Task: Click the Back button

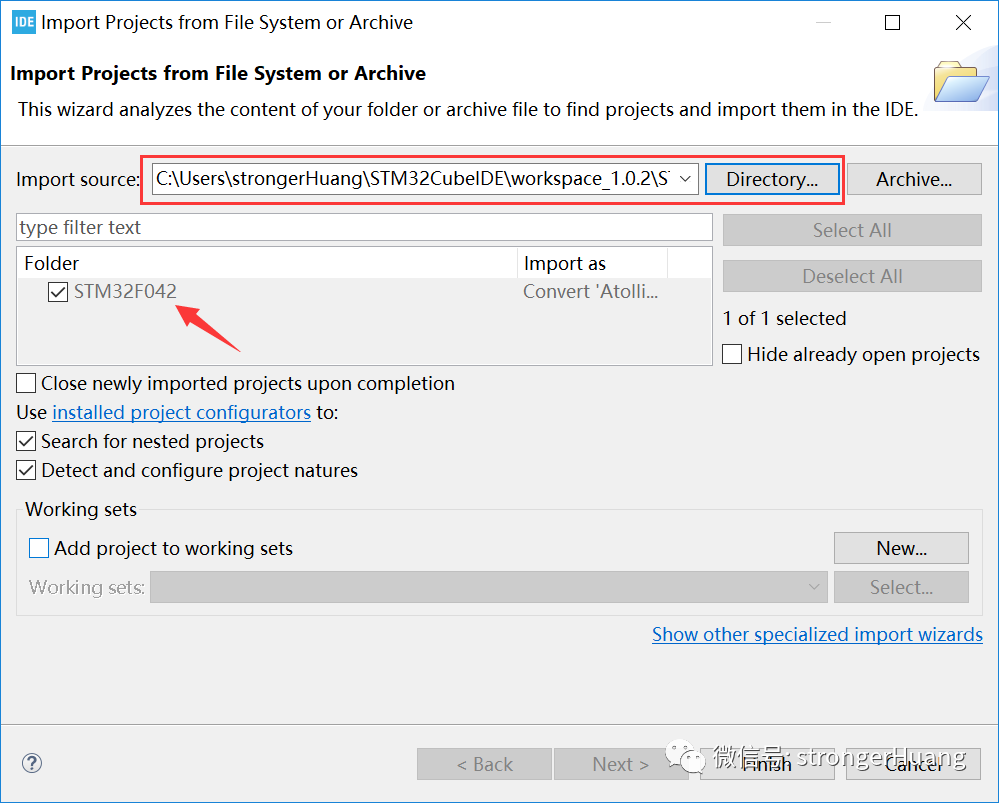Action: pos(484,763)
